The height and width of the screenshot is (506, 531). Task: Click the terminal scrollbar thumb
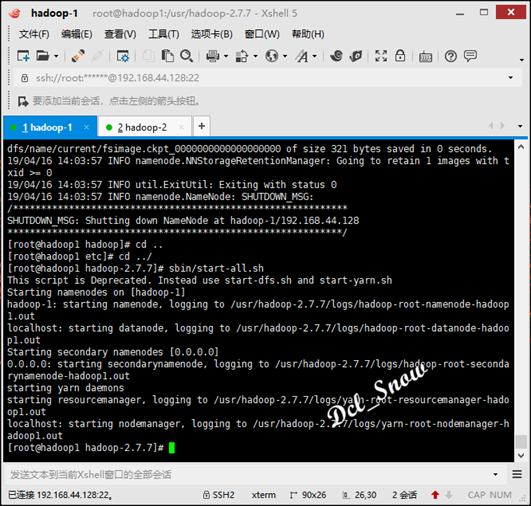coord(521,442)
